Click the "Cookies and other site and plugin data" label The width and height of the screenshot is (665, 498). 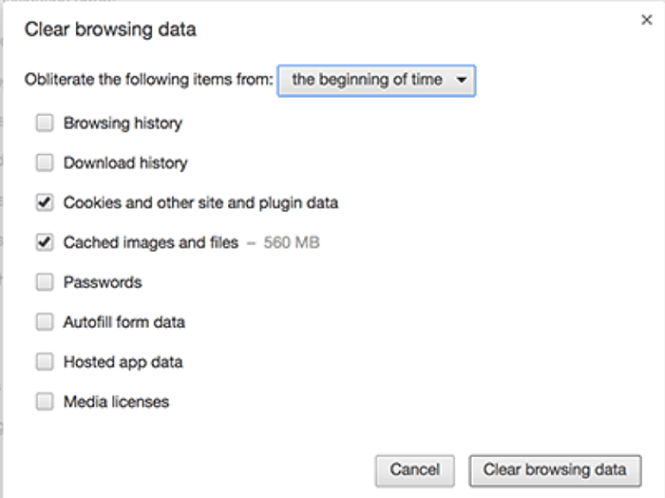(200, 203)
